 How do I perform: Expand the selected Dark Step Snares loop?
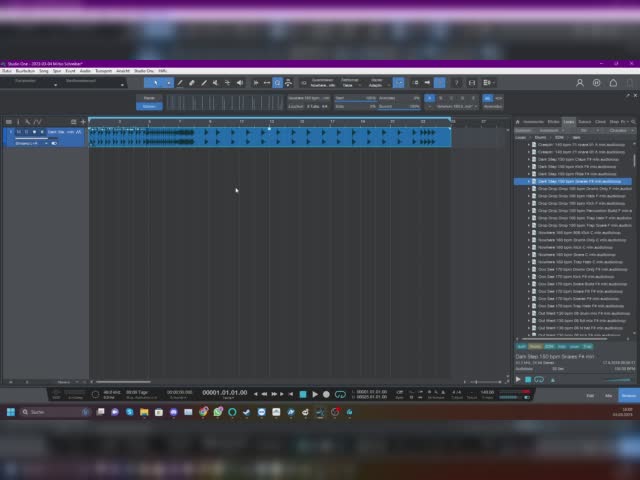pos(529,181)
